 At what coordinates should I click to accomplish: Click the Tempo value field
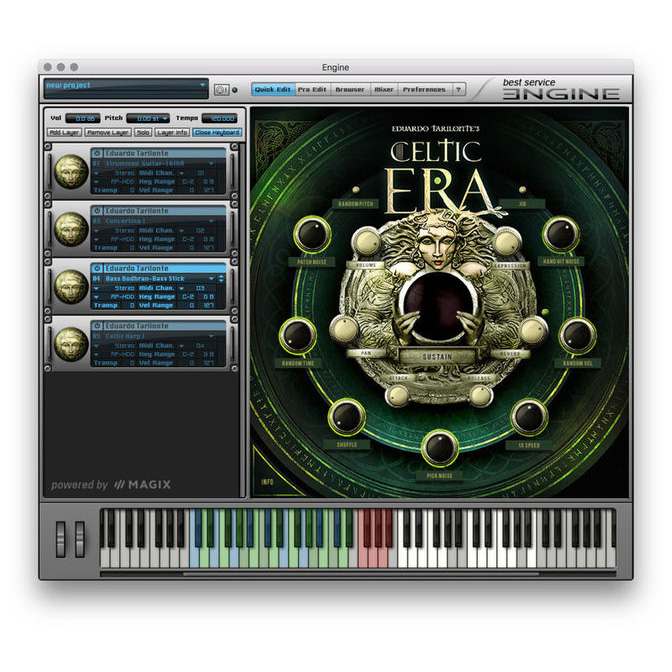219,119
